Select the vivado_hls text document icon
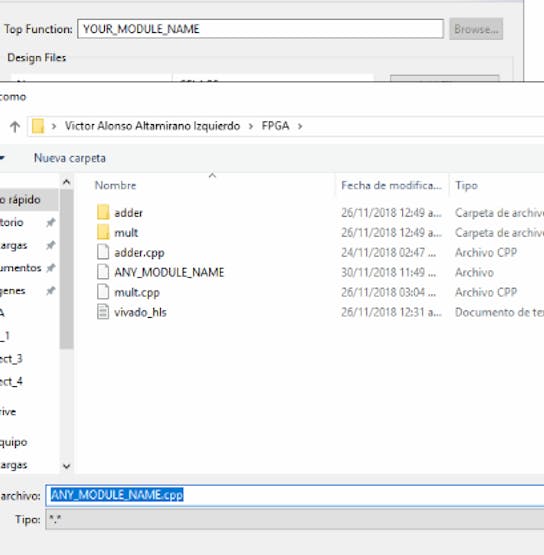 [x=103, y=312]
